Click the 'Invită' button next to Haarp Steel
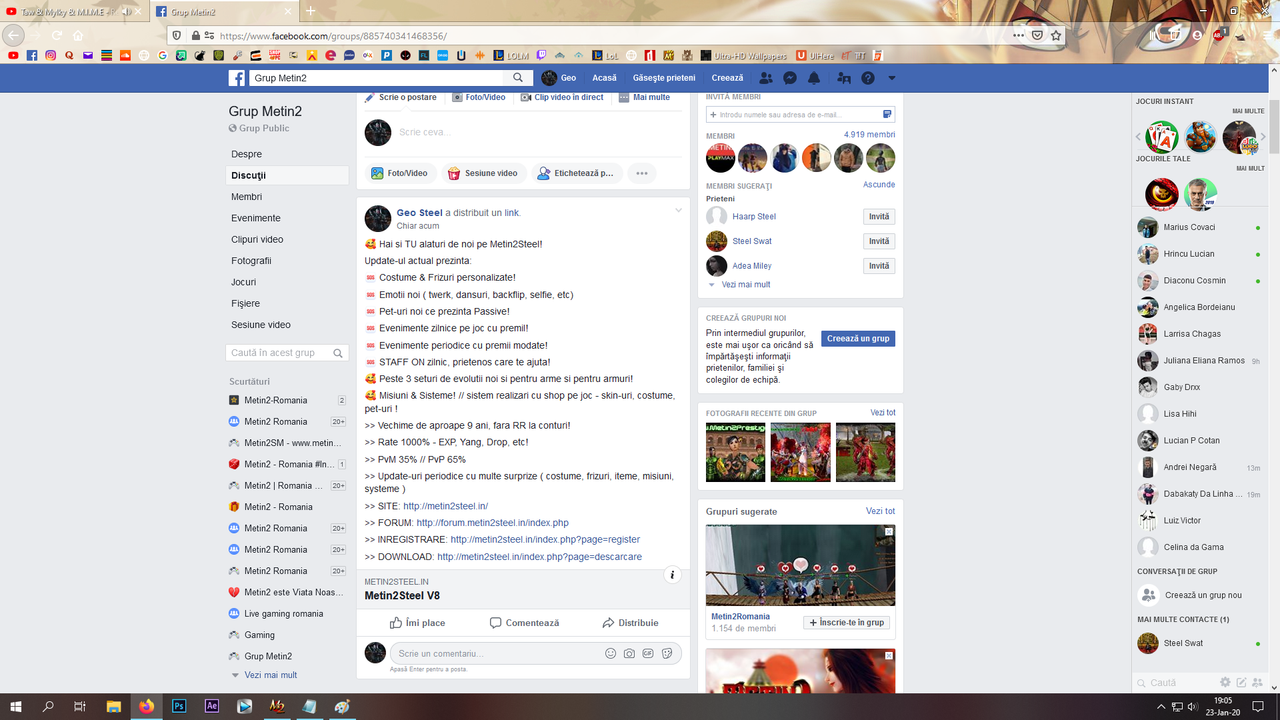Screen dimensions: 1280x720 (879, 217)
